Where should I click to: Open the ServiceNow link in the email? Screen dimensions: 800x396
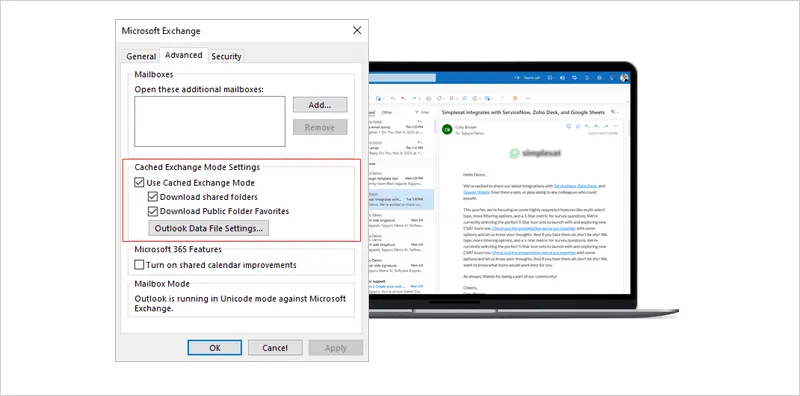click(x=565, y=186)
